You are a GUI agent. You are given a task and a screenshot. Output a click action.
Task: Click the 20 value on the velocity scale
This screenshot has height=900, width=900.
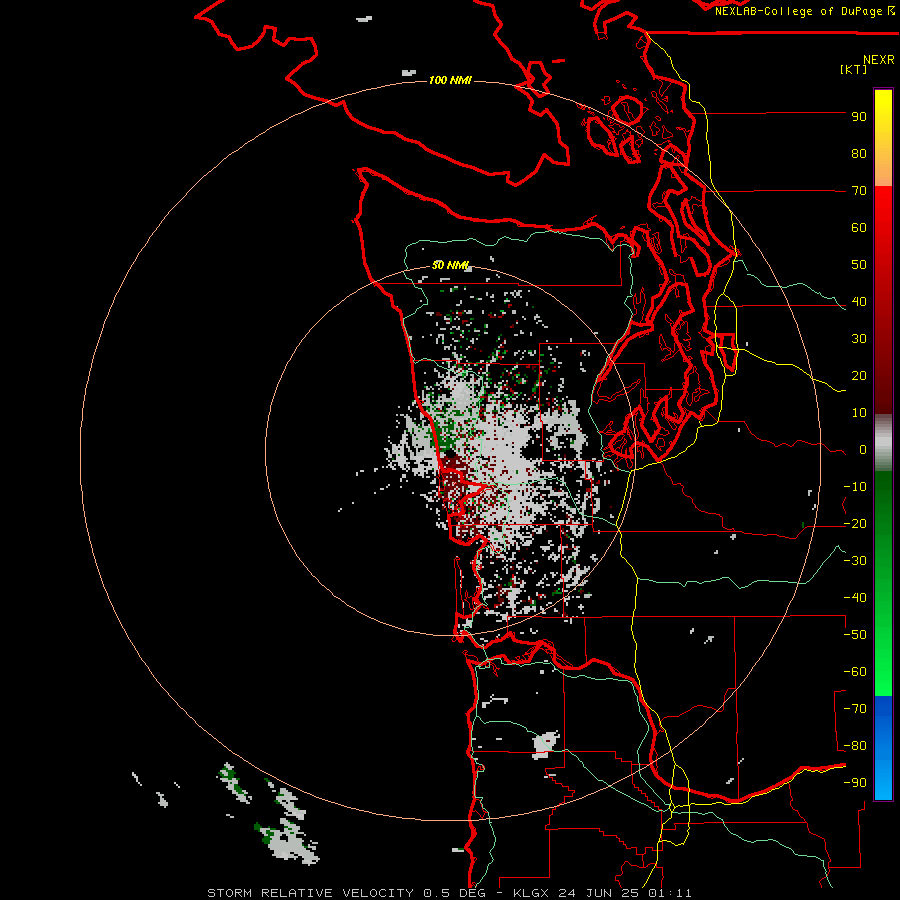(x=859, y=376)
